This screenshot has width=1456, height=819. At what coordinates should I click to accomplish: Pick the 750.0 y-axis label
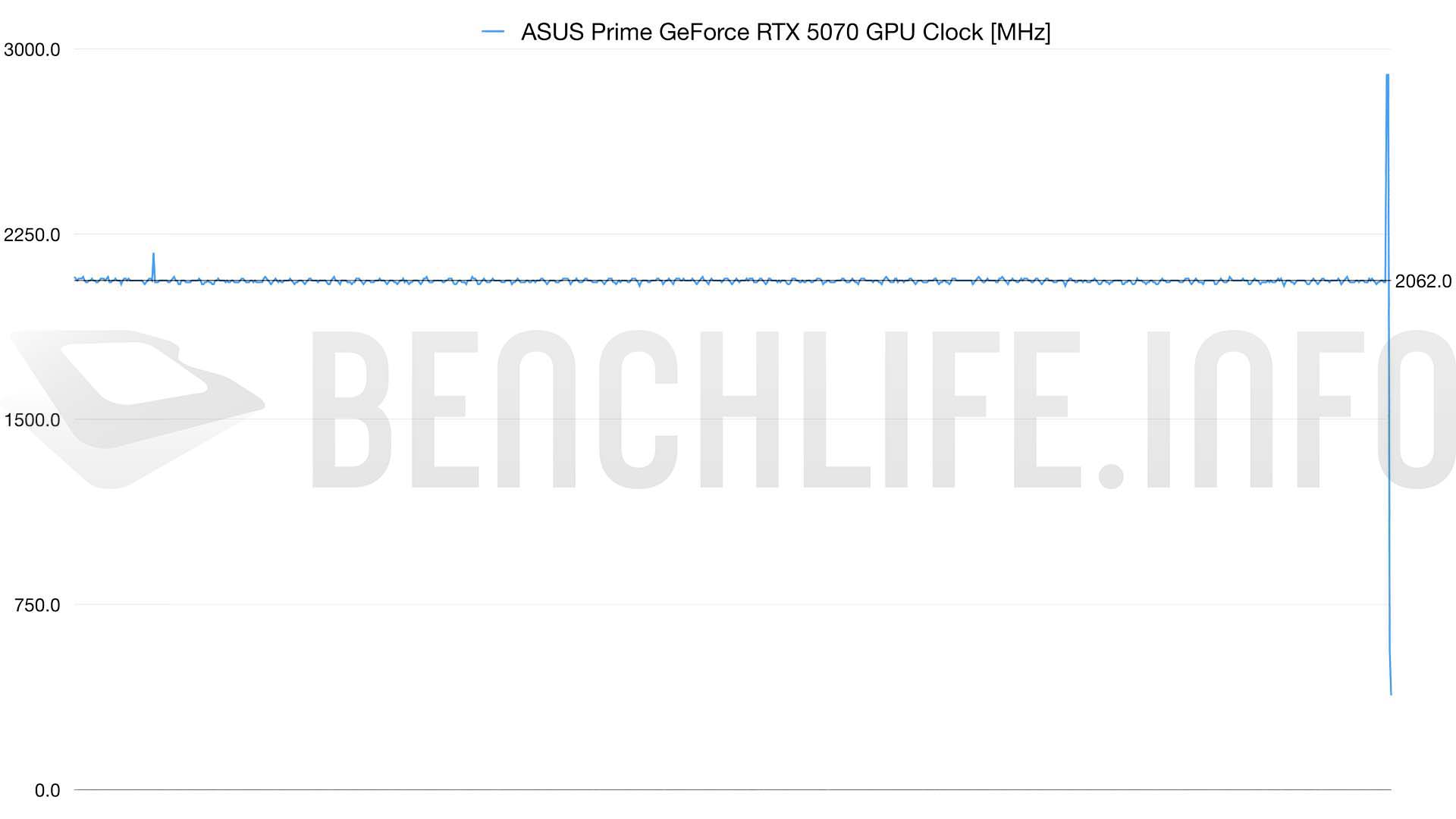click(x=37, y=605)
